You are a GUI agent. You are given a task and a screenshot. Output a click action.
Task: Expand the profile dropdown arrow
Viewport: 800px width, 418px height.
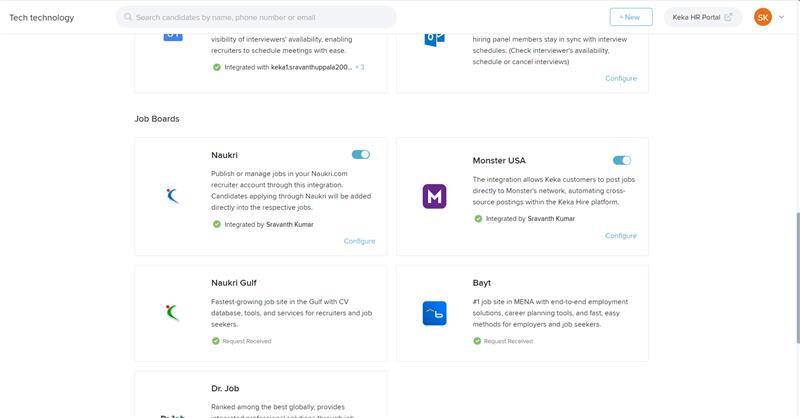pos(780,17)
